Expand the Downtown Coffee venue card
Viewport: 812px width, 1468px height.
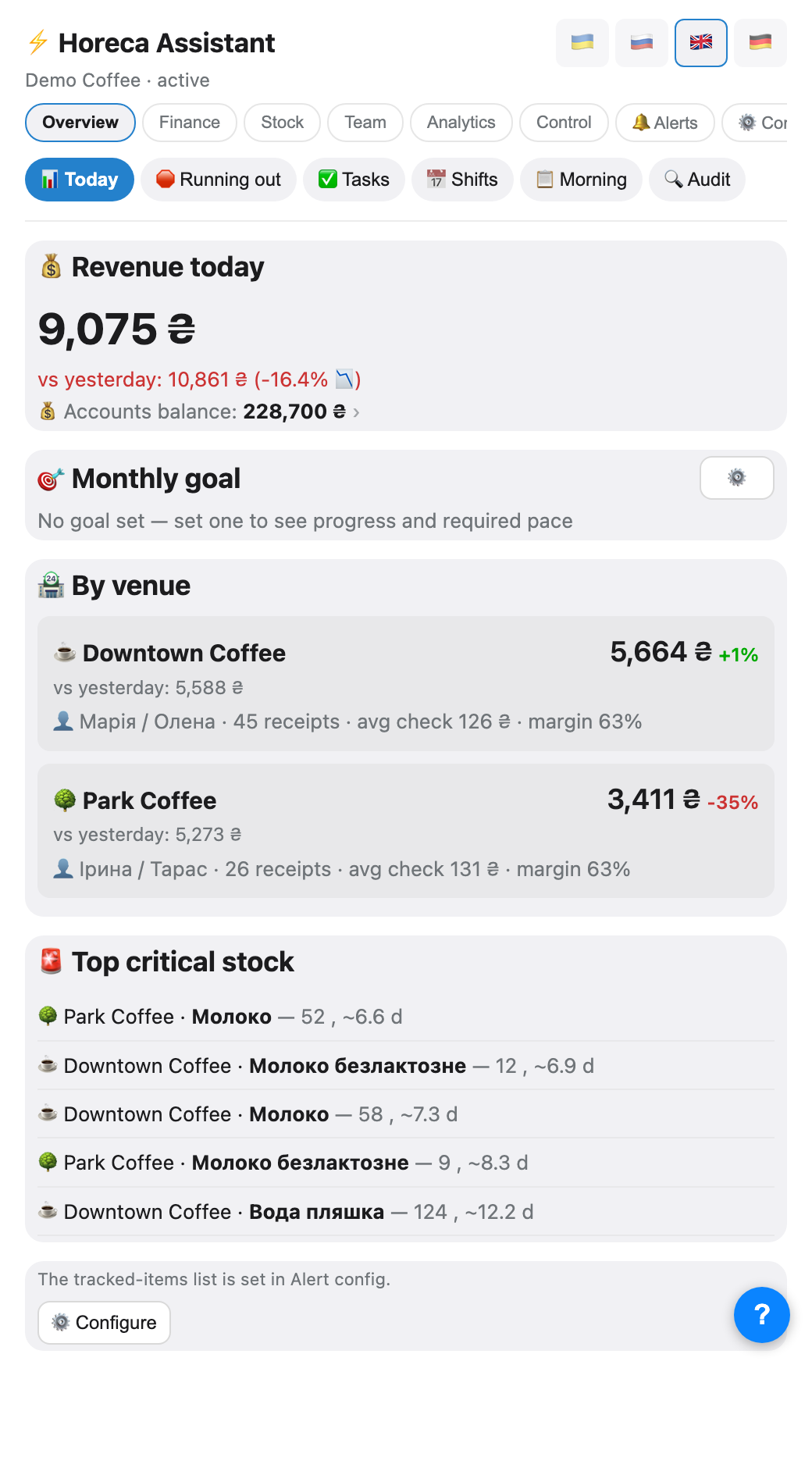click(x=406, y=684)
